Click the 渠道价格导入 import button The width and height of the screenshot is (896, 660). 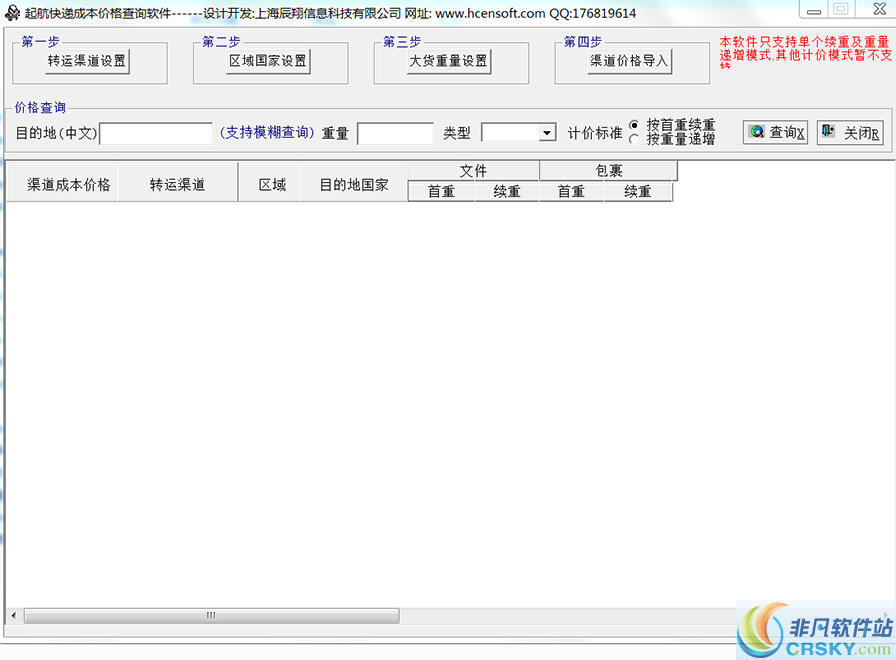click(629, 61)
